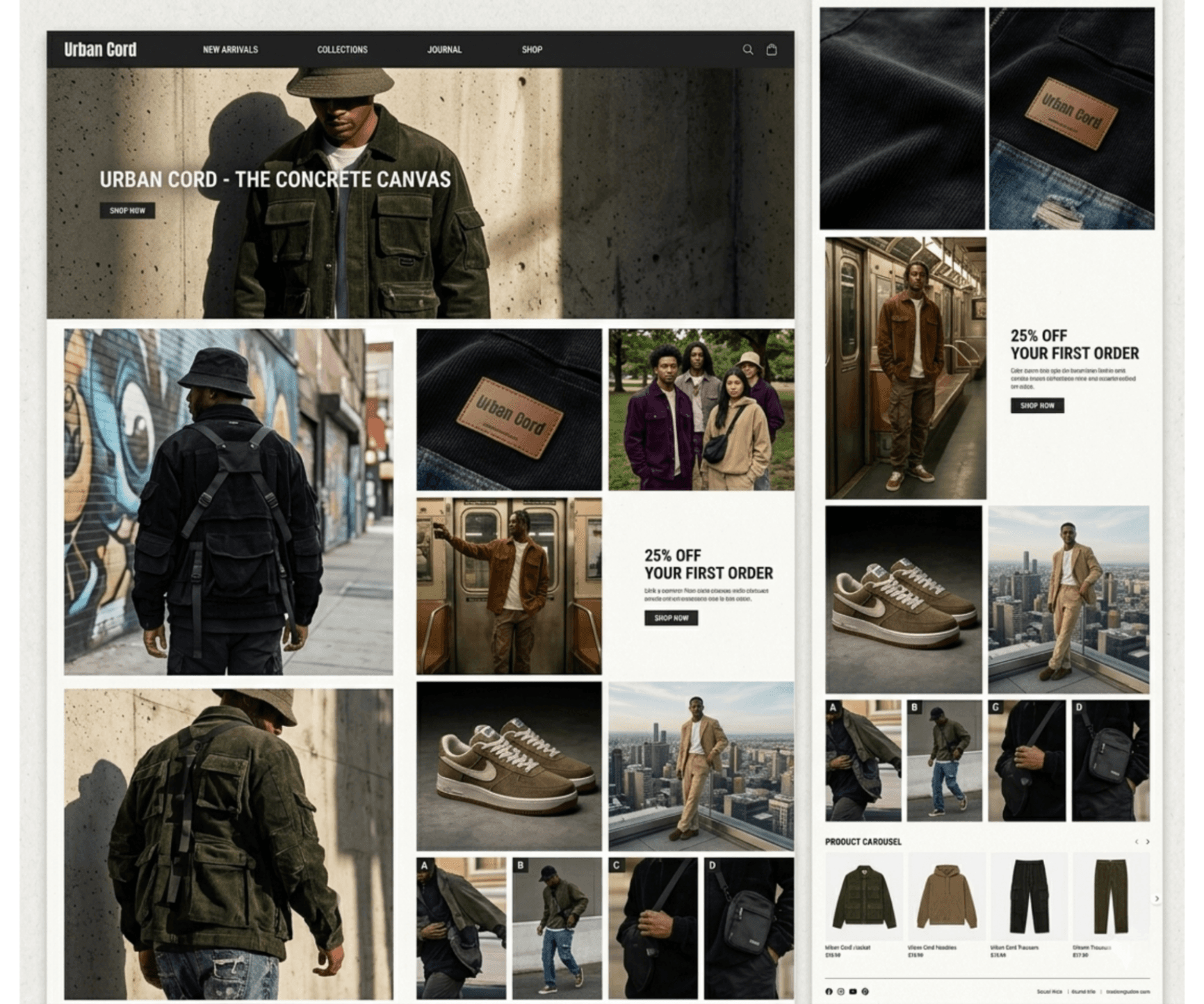Select the tan hoodie product
The image size is (1204, 1004).
coord(946,897)
